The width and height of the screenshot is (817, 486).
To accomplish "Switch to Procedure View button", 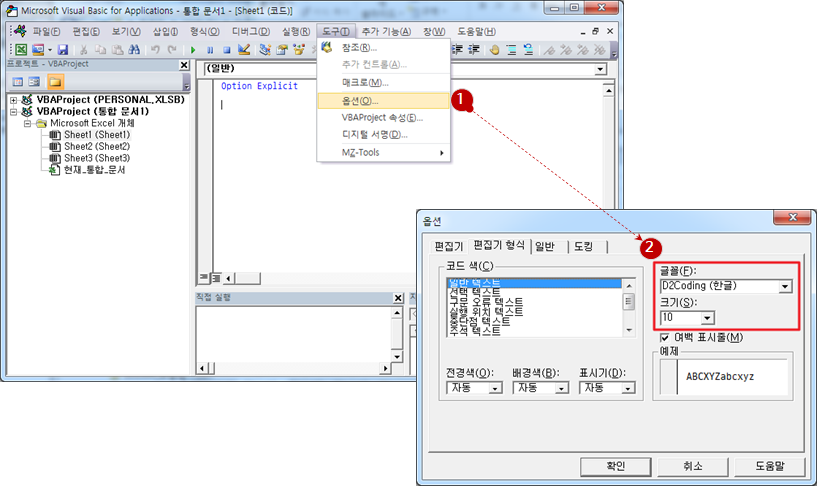I will coord(203,278).
